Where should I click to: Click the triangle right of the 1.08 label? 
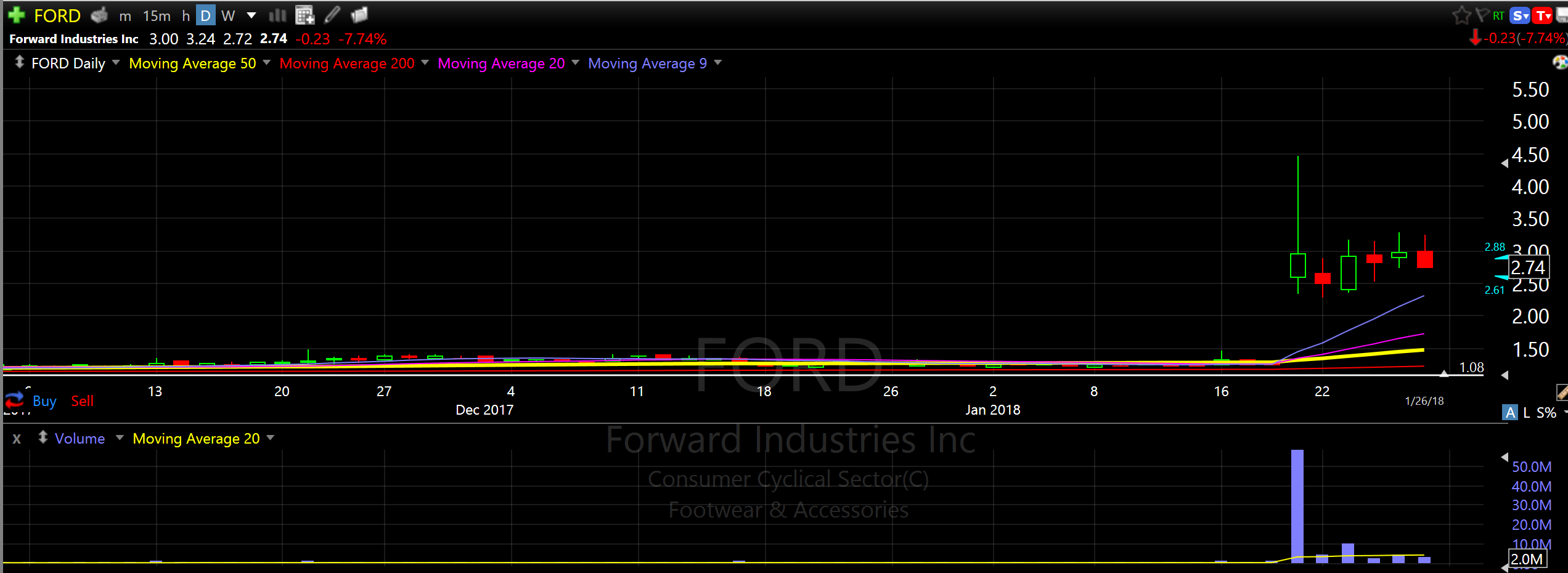tap(1505, 375)
